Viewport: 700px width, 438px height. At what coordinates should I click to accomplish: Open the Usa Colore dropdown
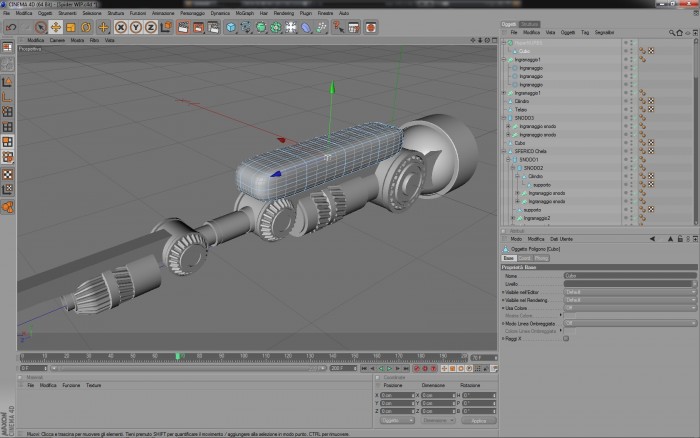tap(630, 308)
